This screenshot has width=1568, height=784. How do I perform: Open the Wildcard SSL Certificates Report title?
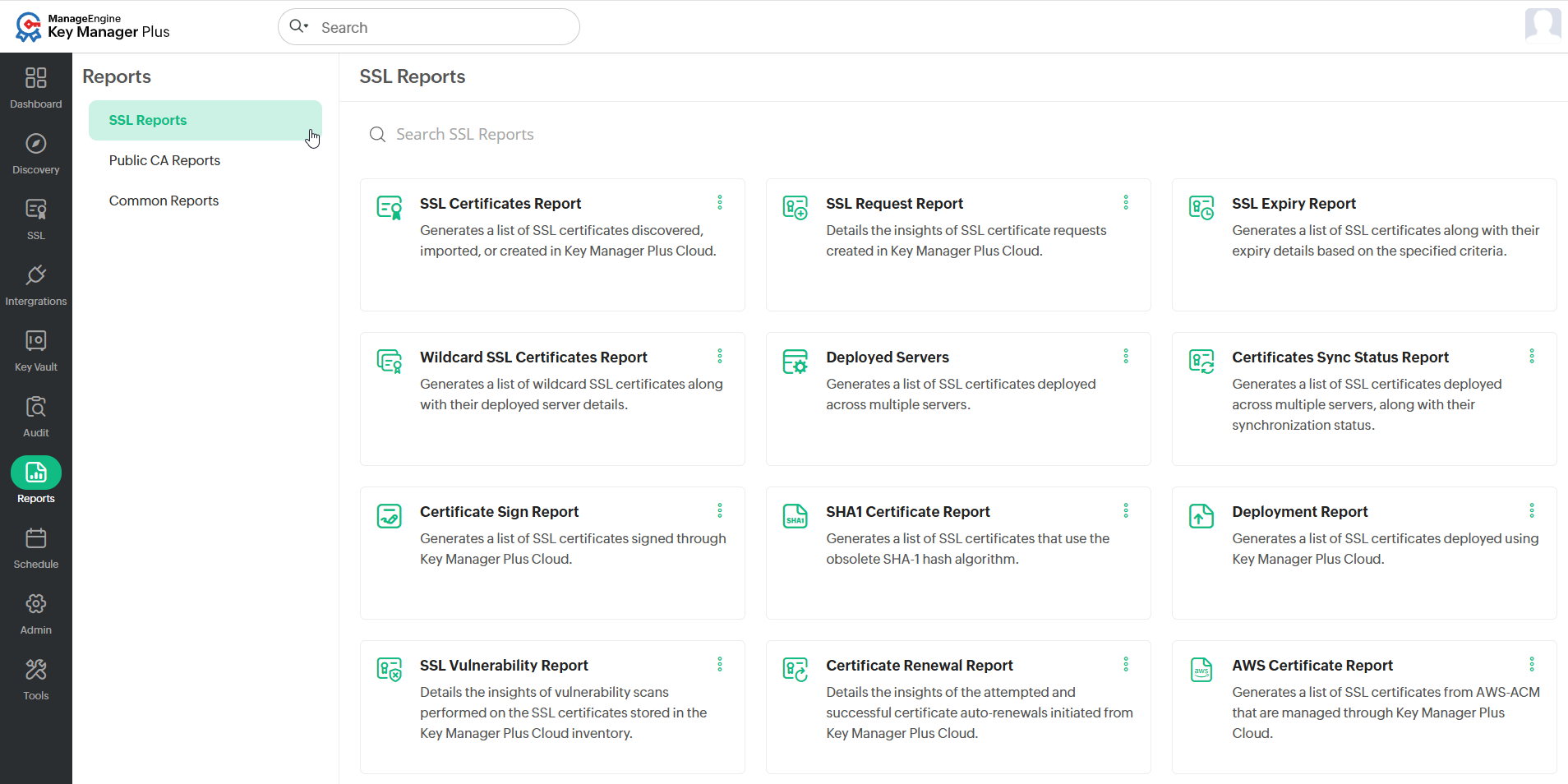[x=533, y=357]
